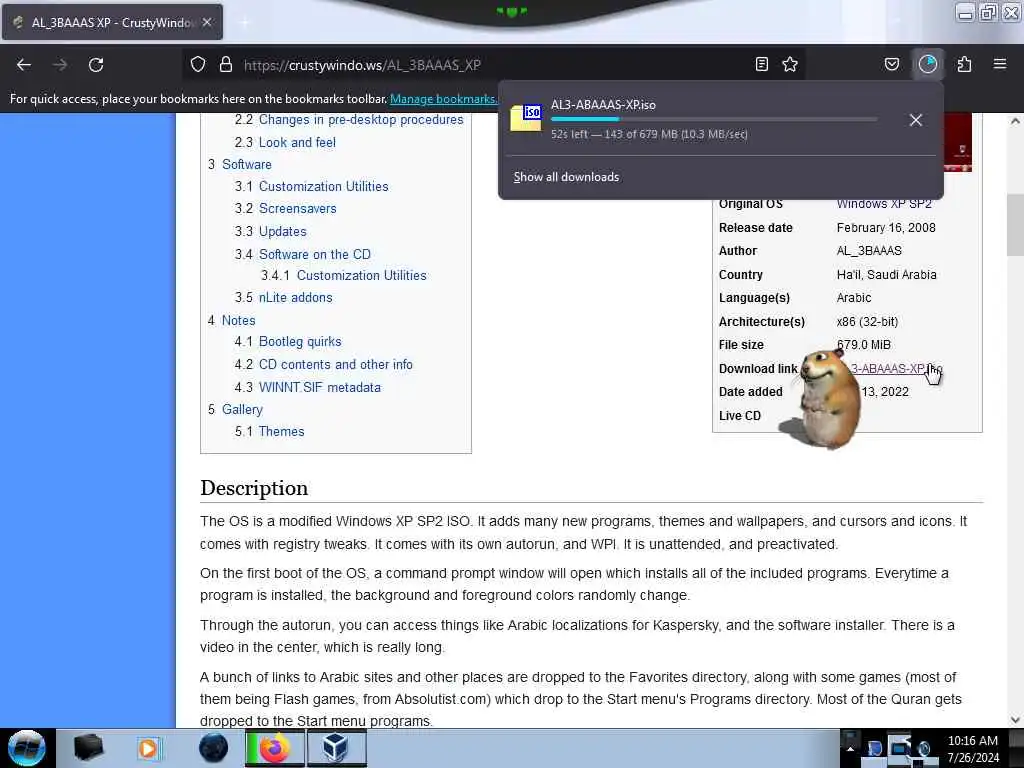Cancel the AL3-ABAAAS-XP.iso download
The height and width of the screenshot is (768, 1024).
coord(916,120)
